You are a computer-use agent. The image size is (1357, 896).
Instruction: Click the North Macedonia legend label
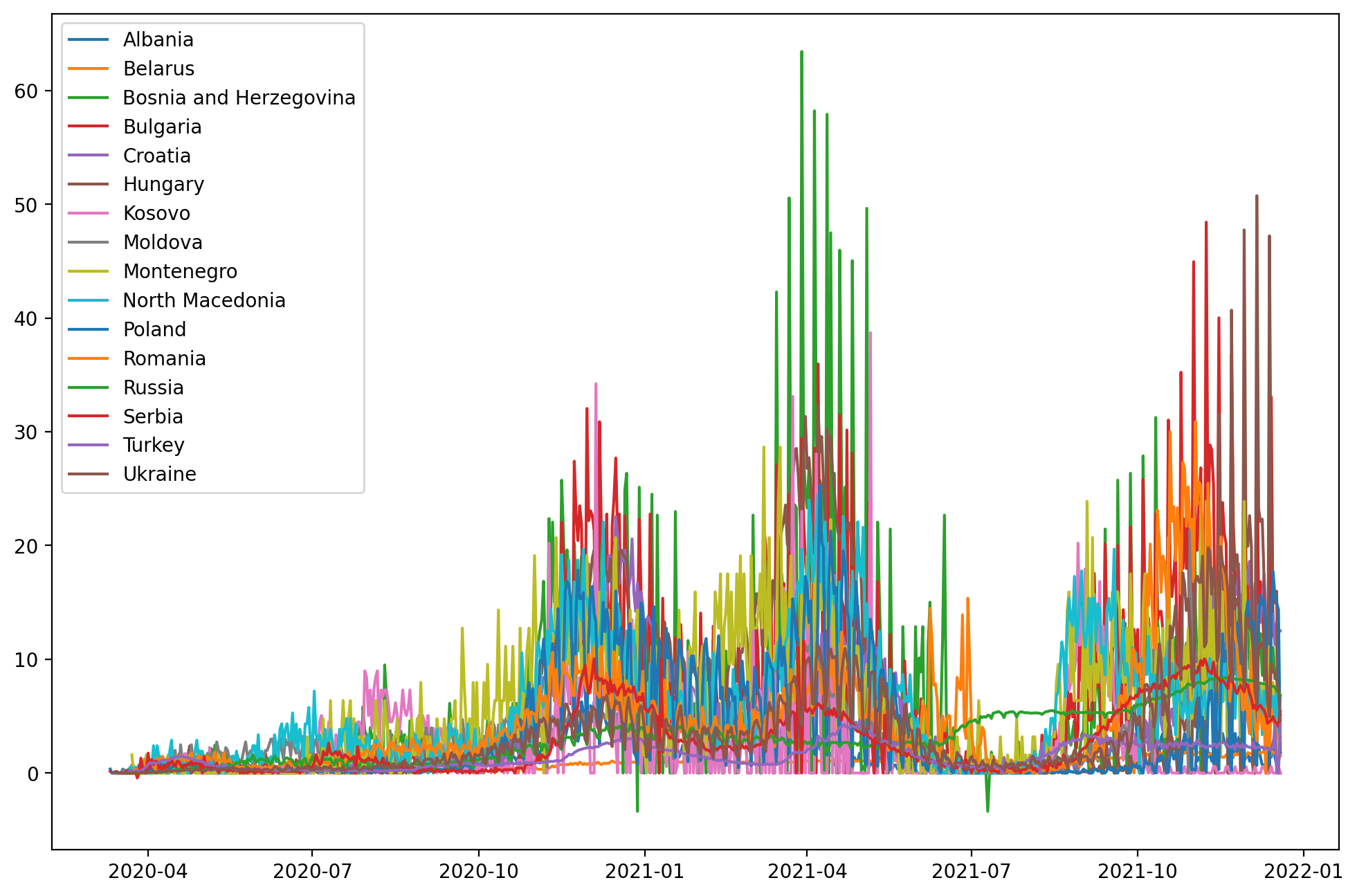click(x=205, y=301)
